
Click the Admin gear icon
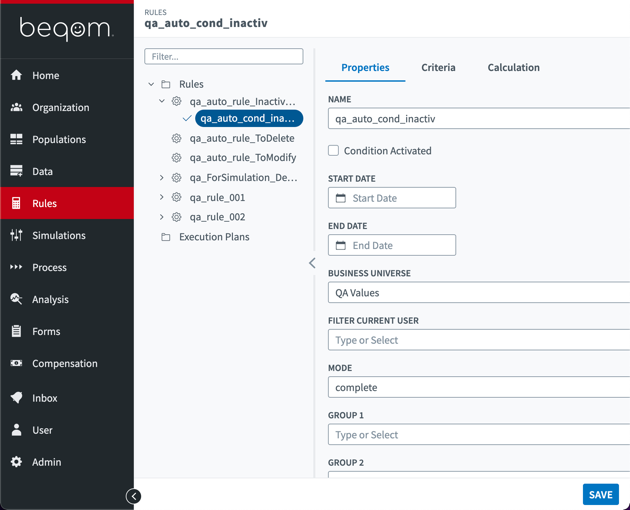(16, 462)
